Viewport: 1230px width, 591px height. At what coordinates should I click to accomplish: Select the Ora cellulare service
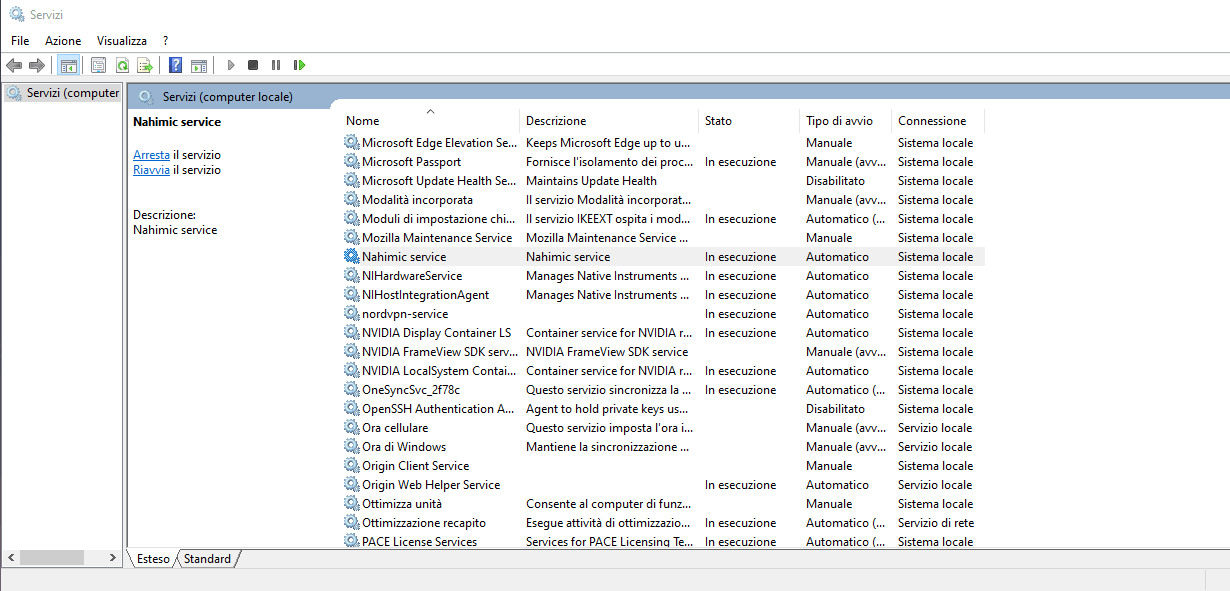click(x=395, y=428)
